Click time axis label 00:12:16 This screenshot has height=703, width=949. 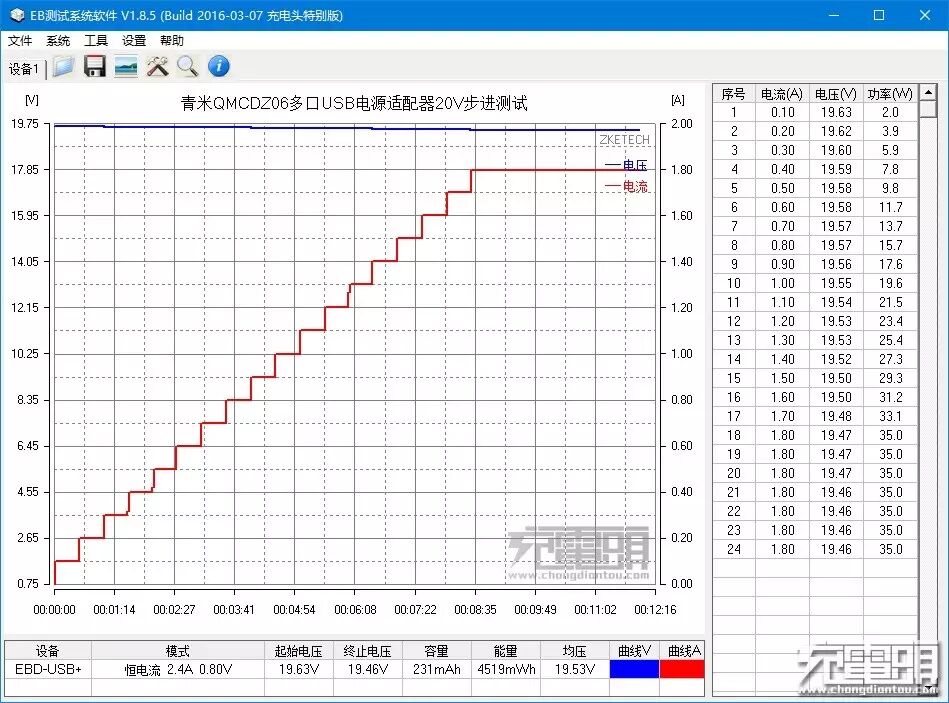pyautogui.click(x=655, y=610)
